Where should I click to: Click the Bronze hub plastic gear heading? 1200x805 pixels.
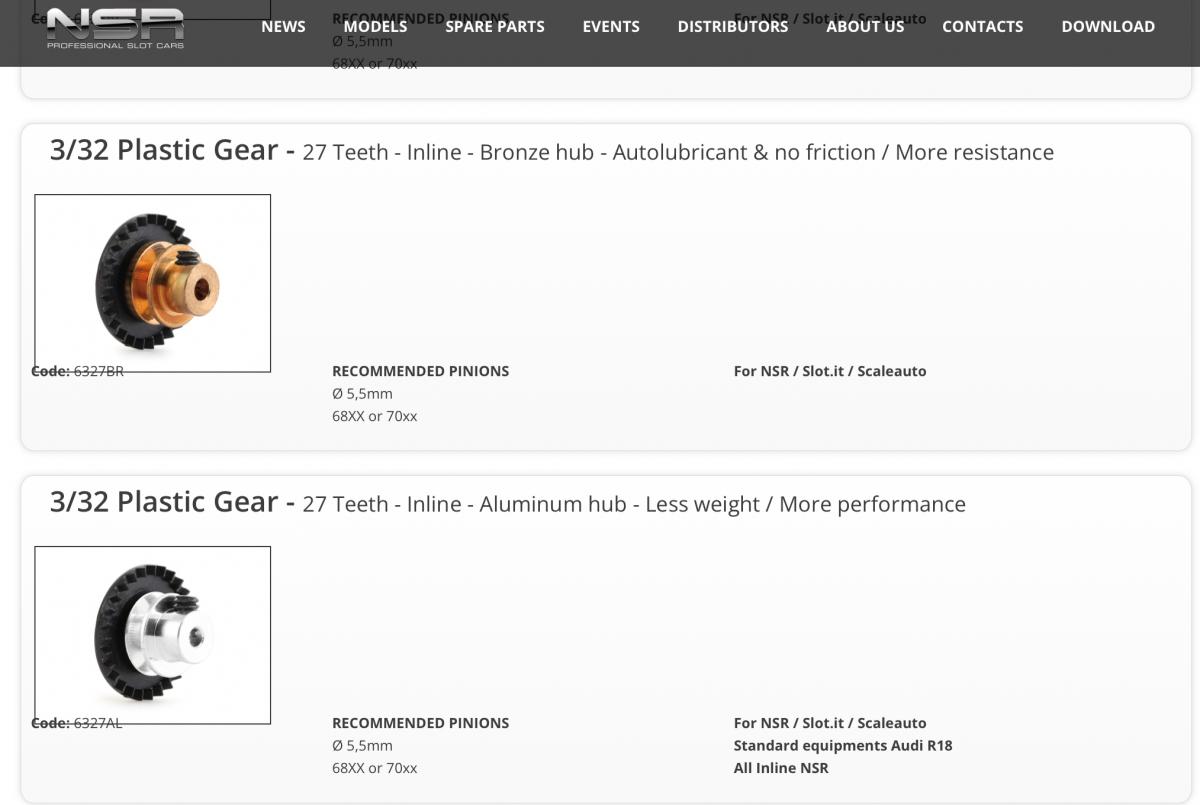[551, 151]
